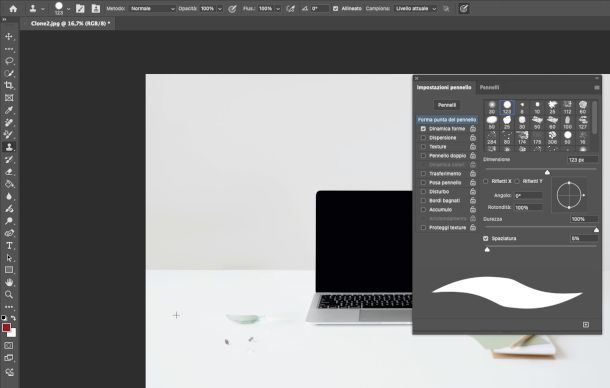Select the Eyedropper tool
610x388 pixels.
(9, 111)
